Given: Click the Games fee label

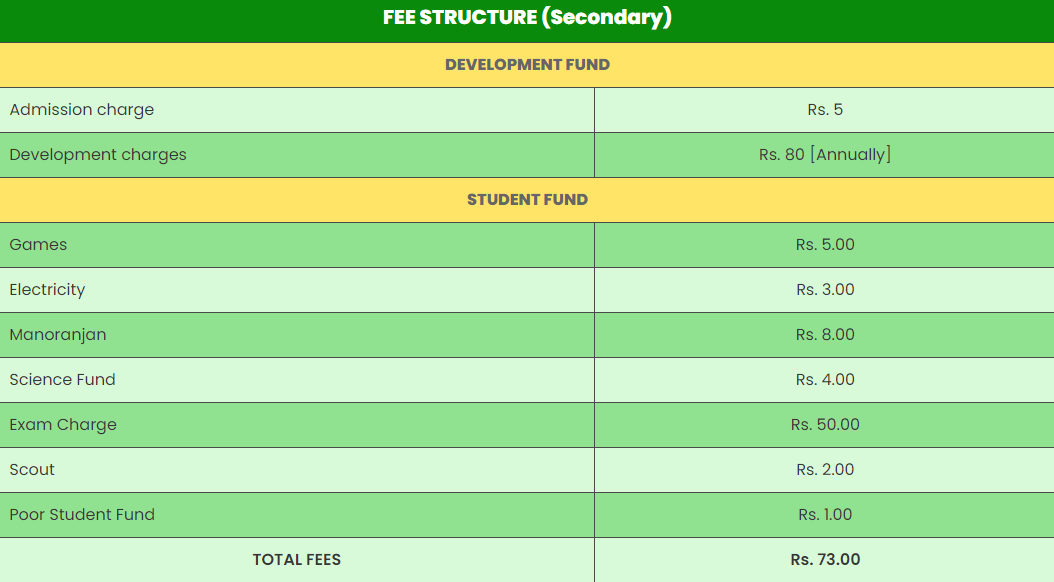Looking at the screenshot, I should pos(38,245).
